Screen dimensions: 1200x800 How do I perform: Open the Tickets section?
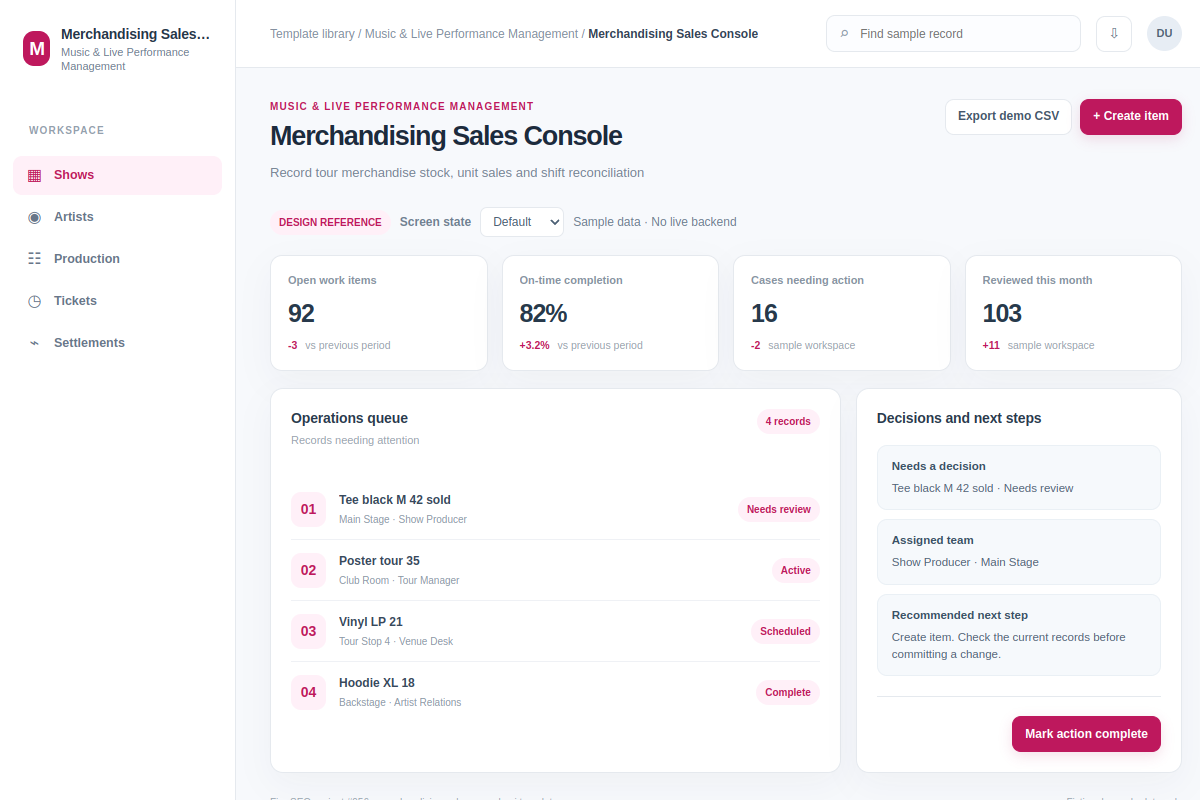point(117,301)
